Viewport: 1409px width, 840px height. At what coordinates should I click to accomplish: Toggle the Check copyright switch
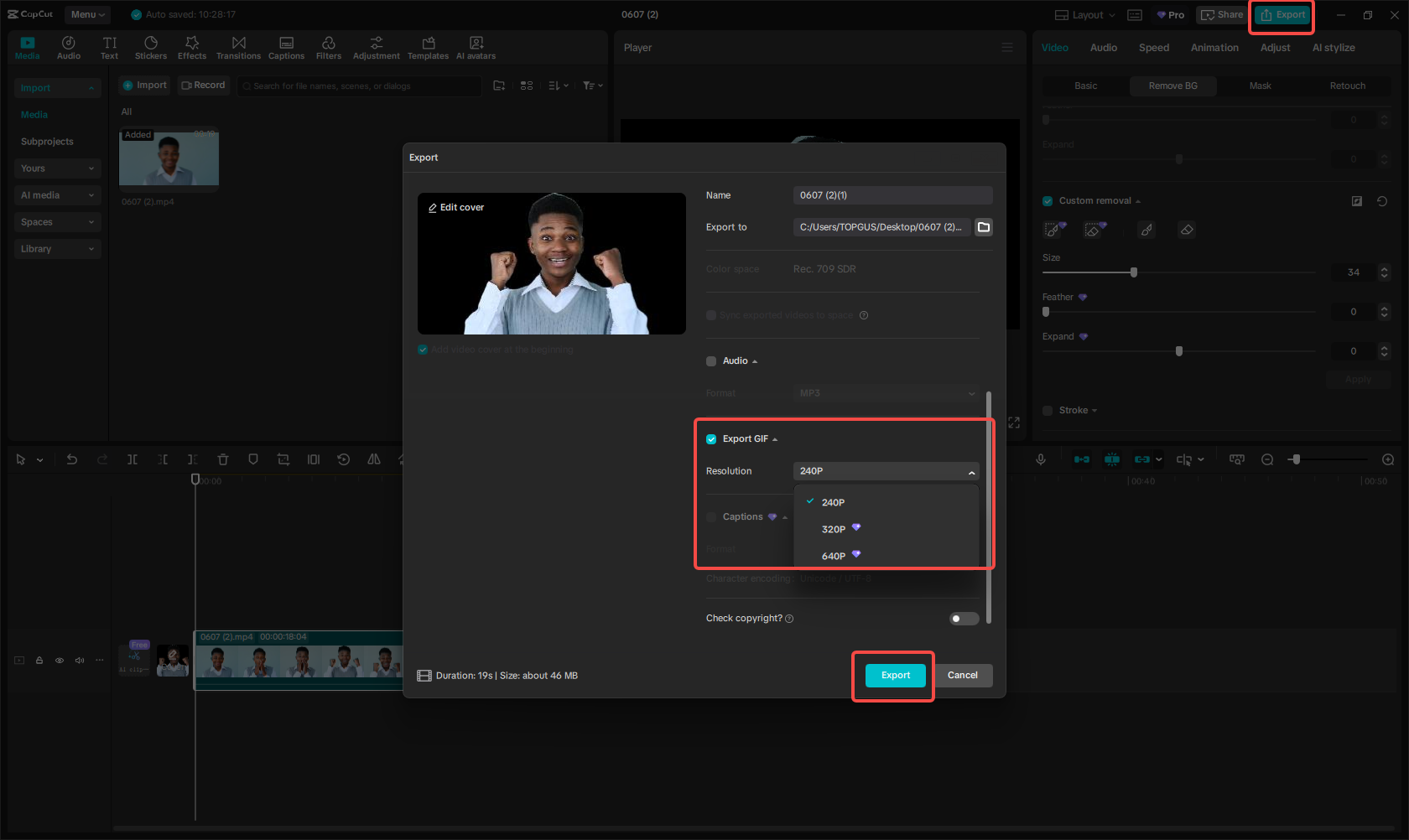click(964, 618)
